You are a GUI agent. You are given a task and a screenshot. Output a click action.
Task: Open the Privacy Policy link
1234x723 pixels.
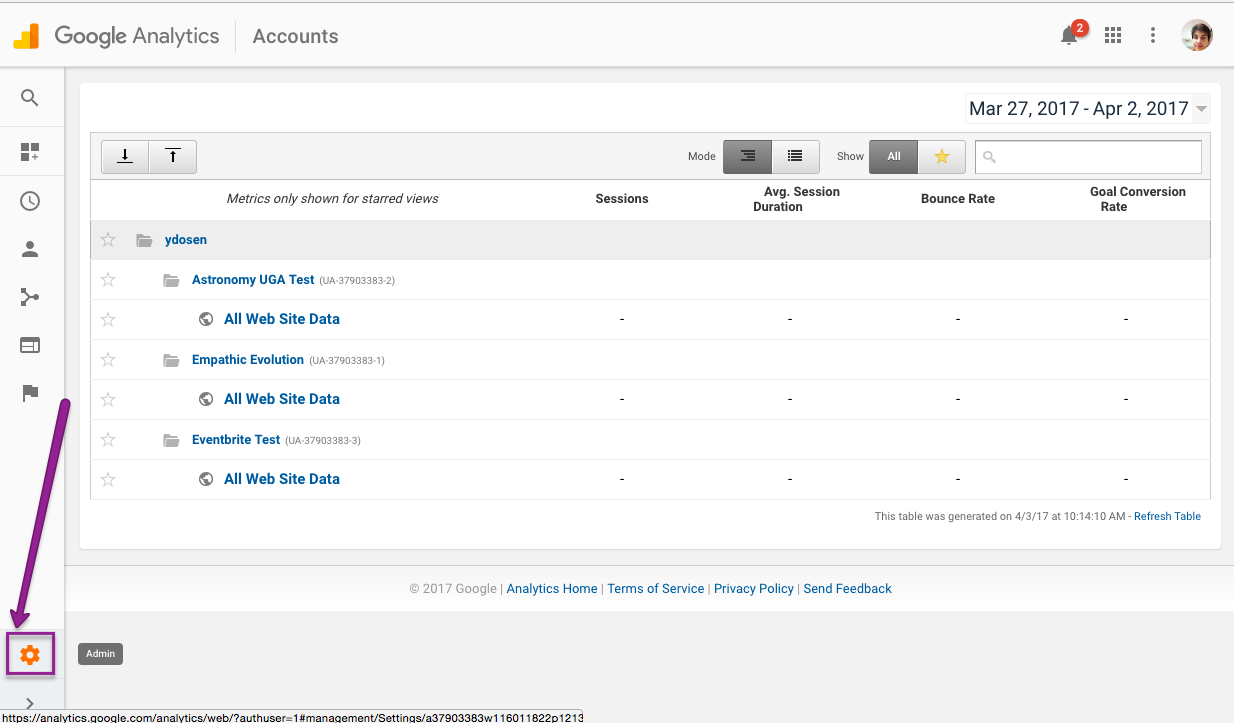click(x=754, y=589)
